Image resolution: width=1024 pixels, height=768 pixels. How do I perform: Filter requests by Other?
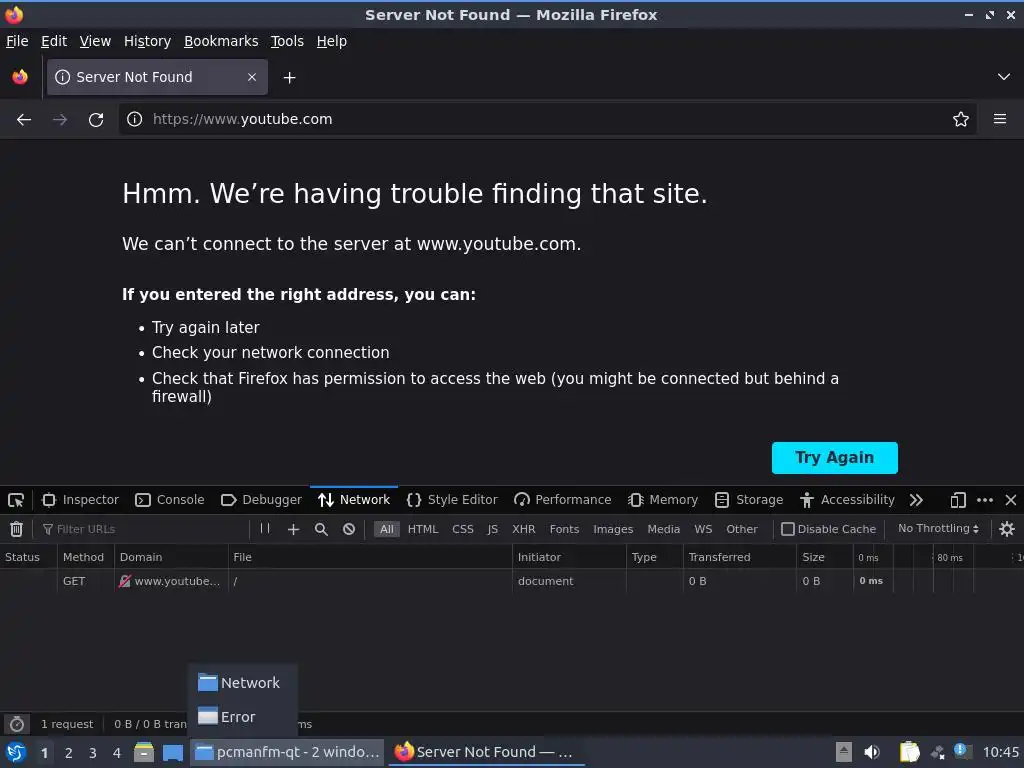[742, 529]
